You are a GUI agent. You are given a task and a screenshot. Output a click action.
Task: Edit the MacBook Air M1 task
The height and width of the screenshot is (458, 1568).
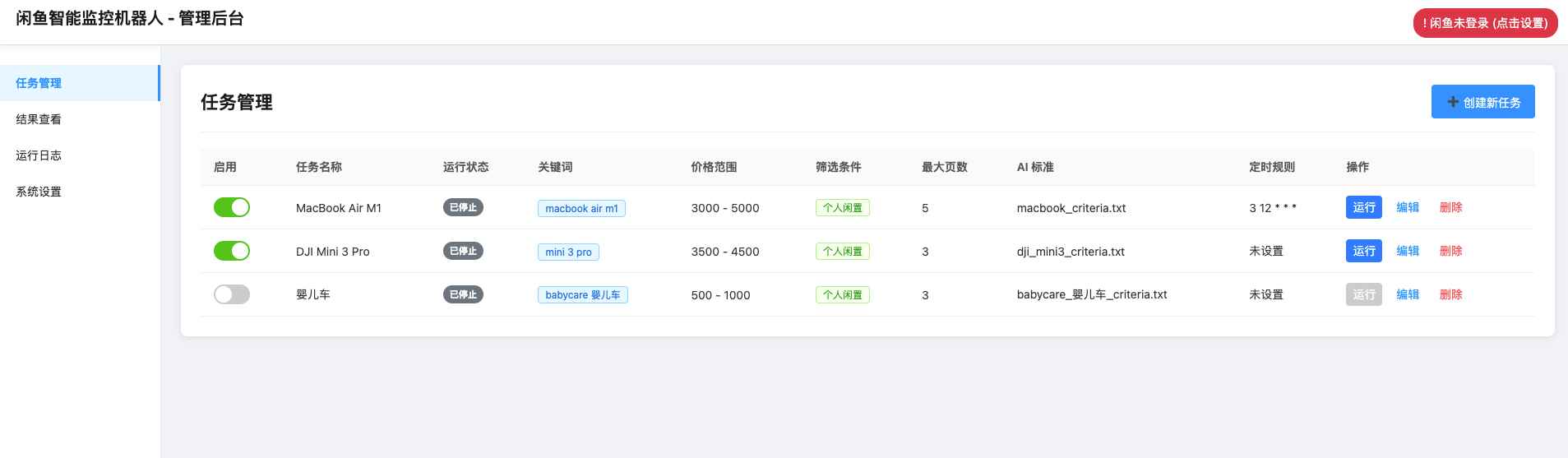tap(1407, 207)
